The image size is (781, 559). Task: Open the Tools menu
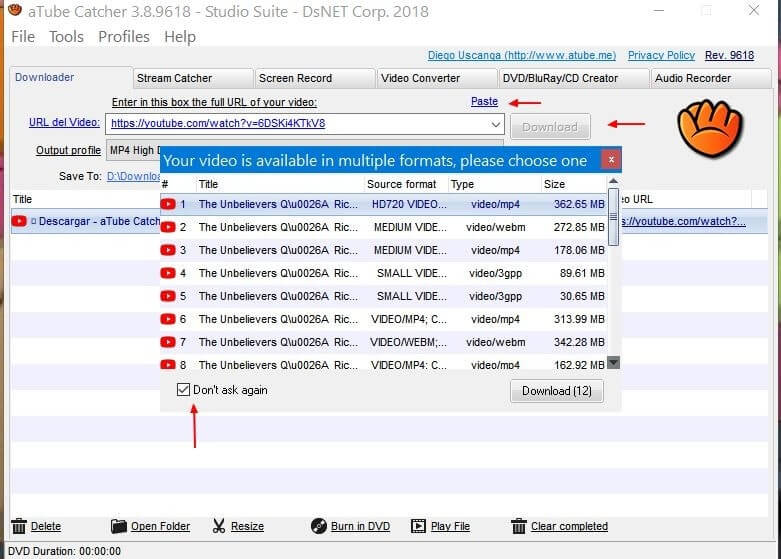66,37
